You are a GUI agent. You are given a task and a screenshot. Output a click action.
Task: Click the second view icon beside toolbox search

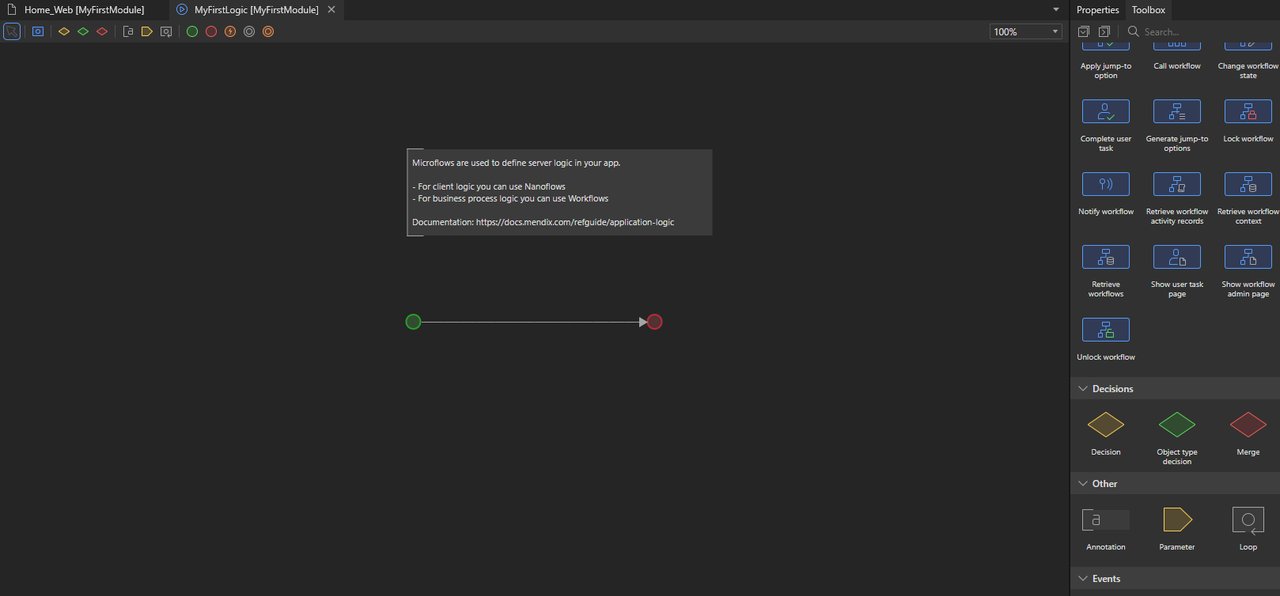point(1104,32)
